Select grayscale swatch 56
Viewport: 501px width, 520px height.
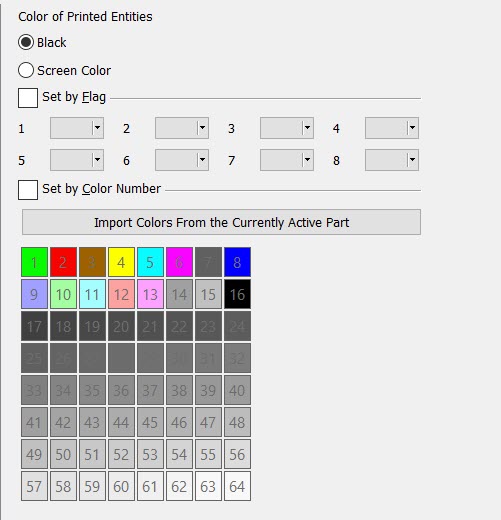(x=237, y=454)
